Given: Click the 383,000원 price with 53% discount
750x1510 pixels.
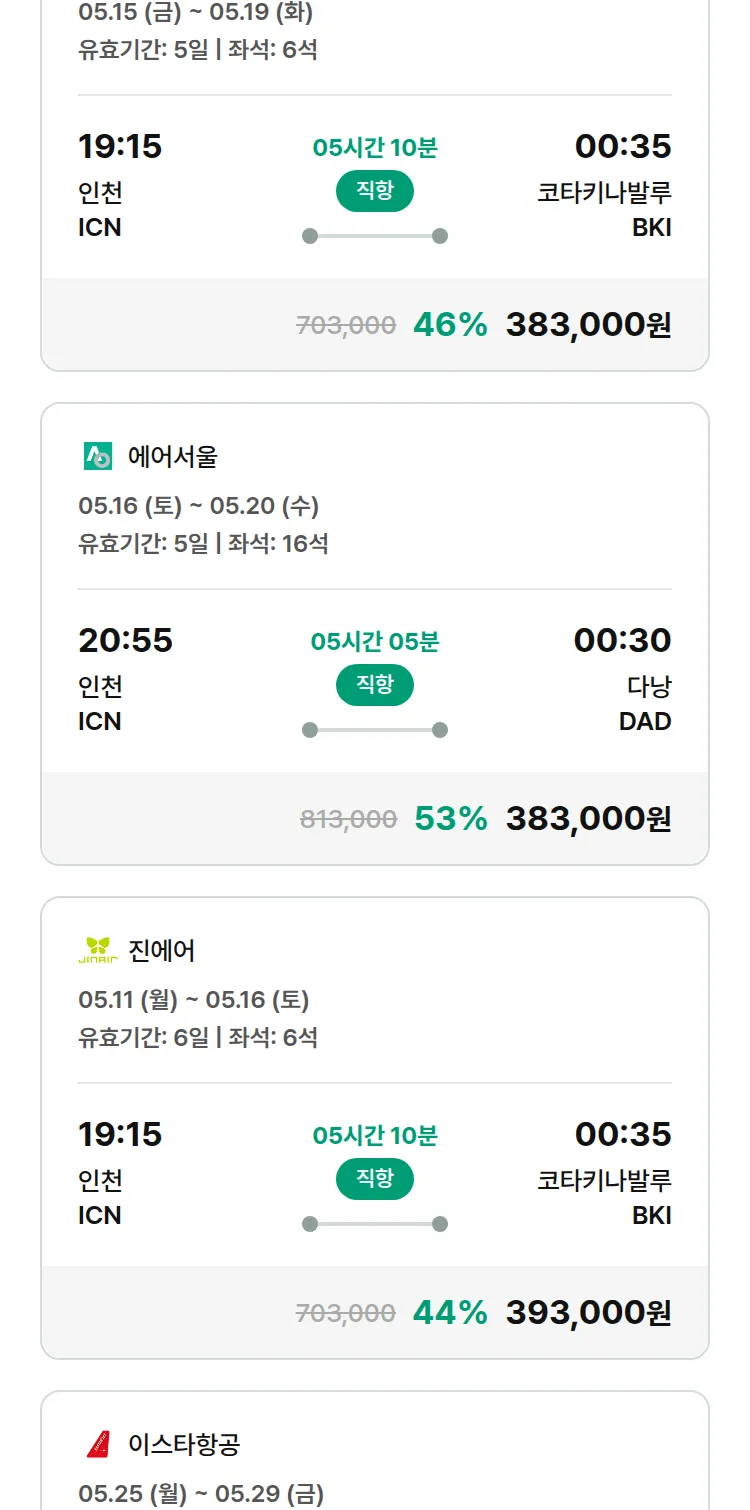Looking at the screenshot, I should 588,819.
